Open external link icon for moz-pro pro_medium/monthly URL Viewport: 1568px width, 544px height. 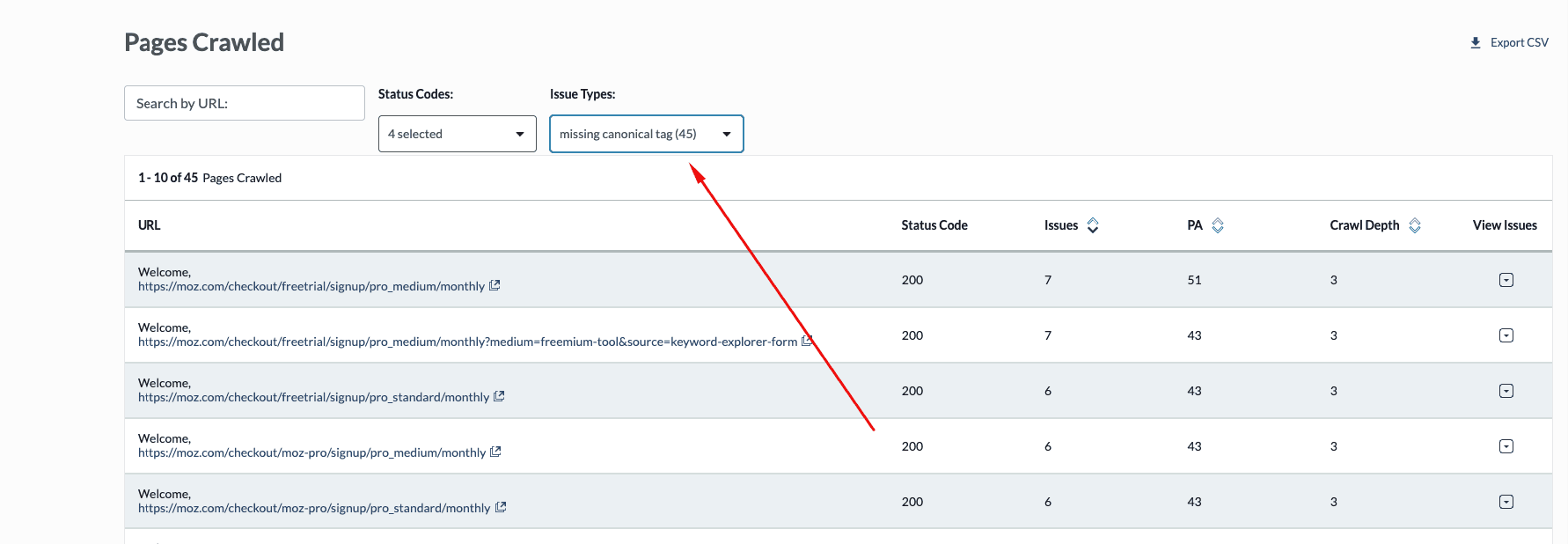coord(495,452)
